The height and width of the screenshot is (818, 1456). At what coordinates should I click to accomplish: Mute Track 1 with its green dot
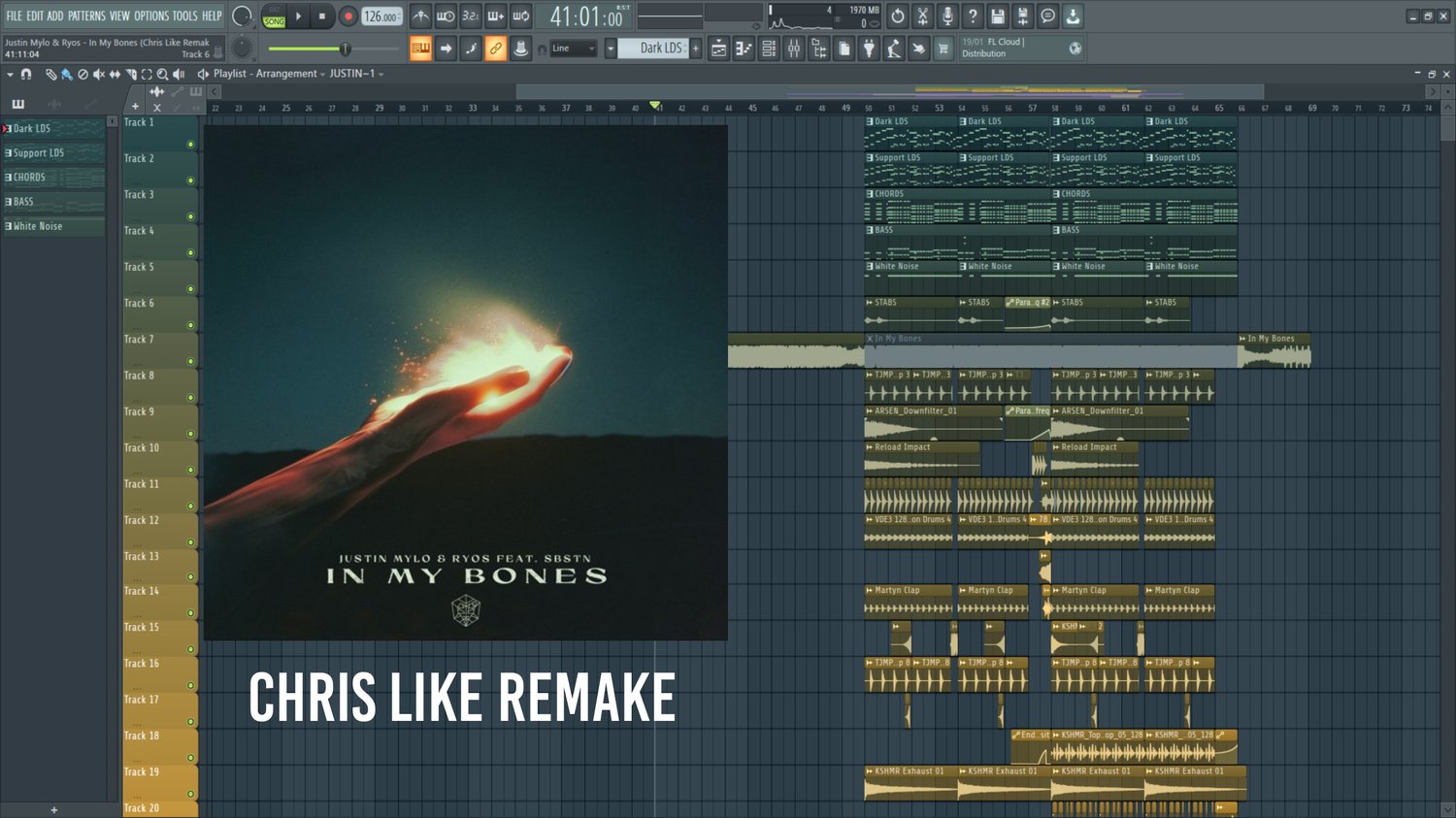190,145
